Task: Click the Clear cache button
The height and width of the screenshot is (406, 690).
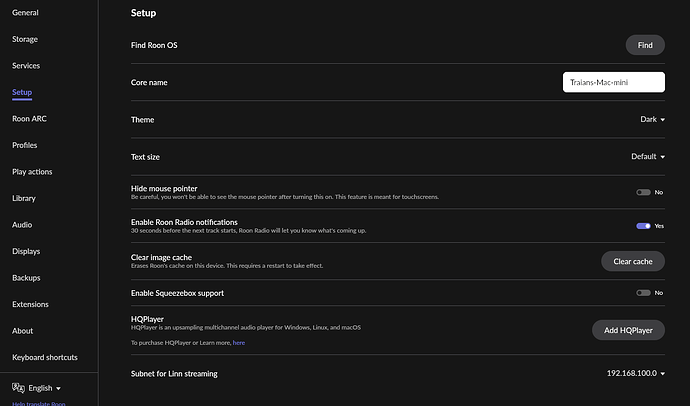Action: [632, 261]
